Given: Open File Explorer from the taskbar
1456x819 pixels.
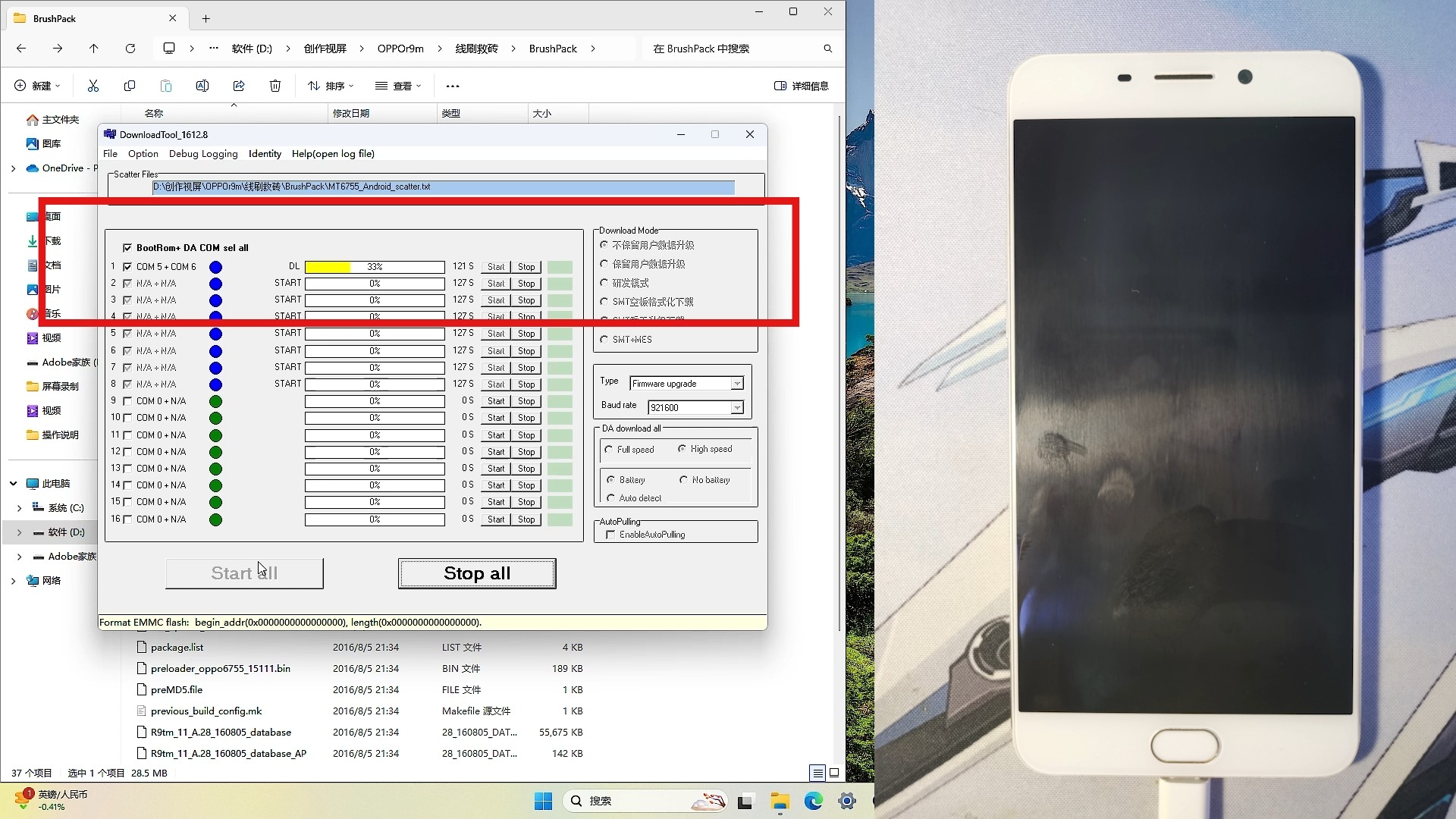Looking at the screenshot, I should (780, 801).
